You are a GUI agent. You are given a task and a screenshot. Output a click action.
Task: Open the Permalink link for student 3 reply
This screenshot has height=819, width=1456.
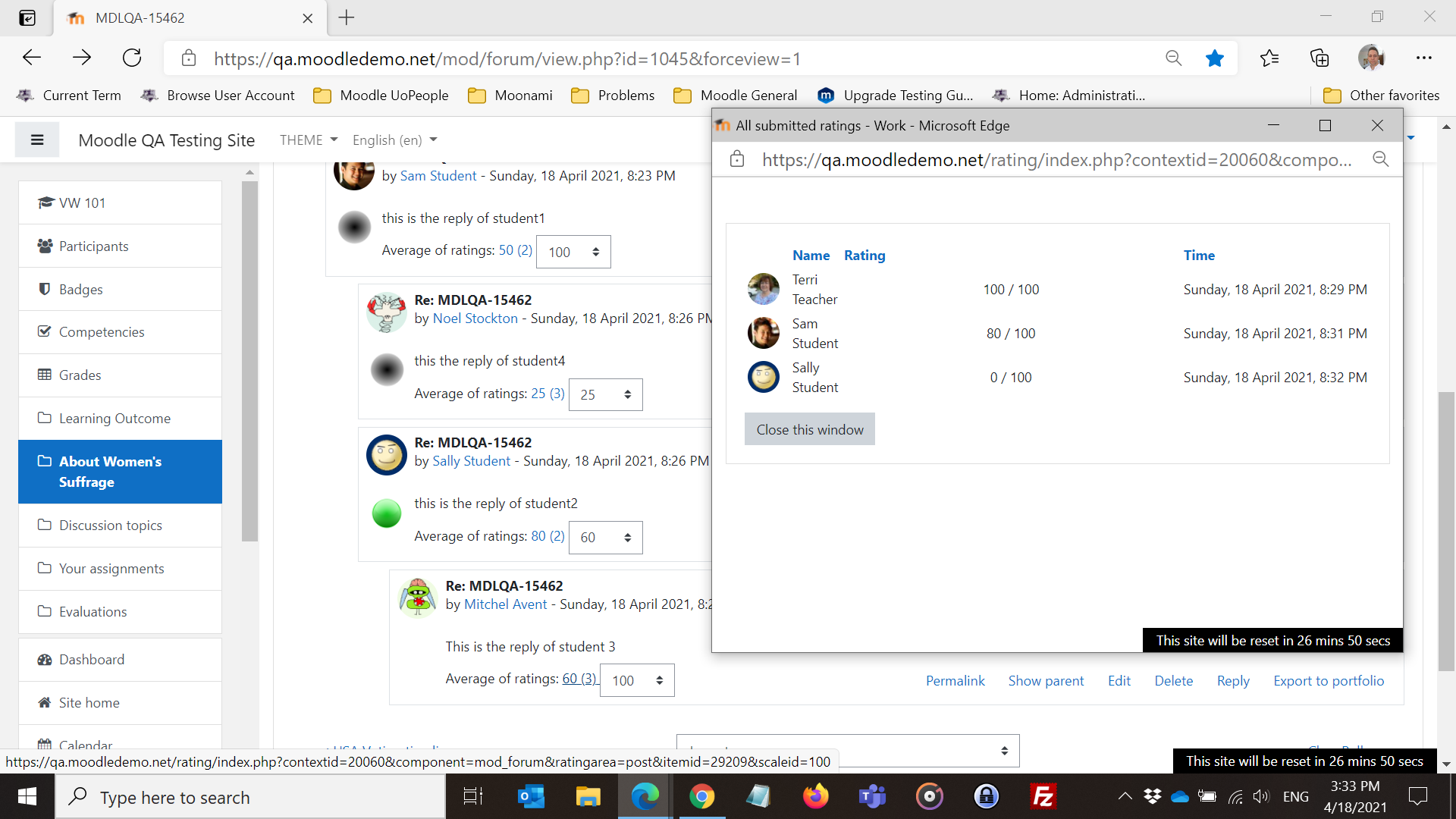click(955, 681)
